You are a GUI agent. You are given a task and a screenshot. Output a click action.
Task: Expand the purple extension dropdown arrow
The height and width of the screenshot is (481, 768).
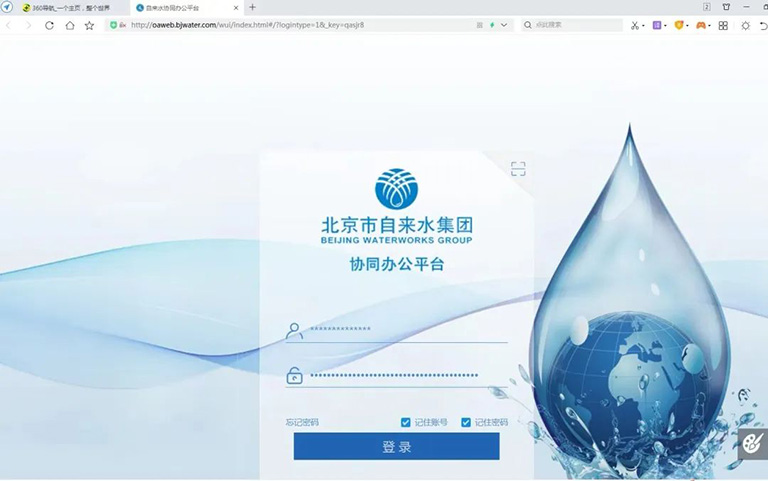(x=665, y=26)
